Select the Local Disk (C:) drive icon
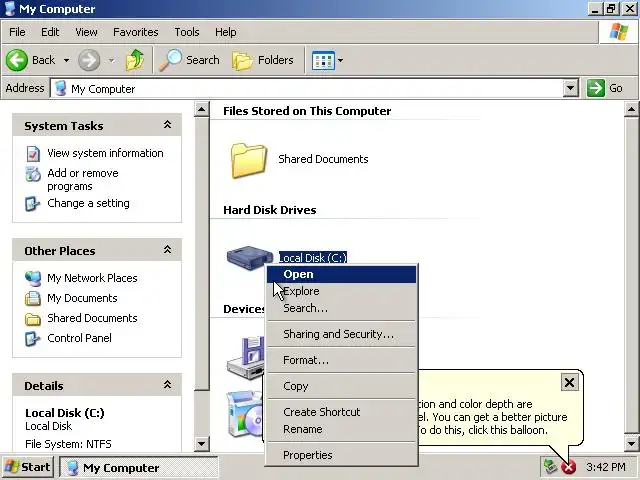 (x=249, y=258)
